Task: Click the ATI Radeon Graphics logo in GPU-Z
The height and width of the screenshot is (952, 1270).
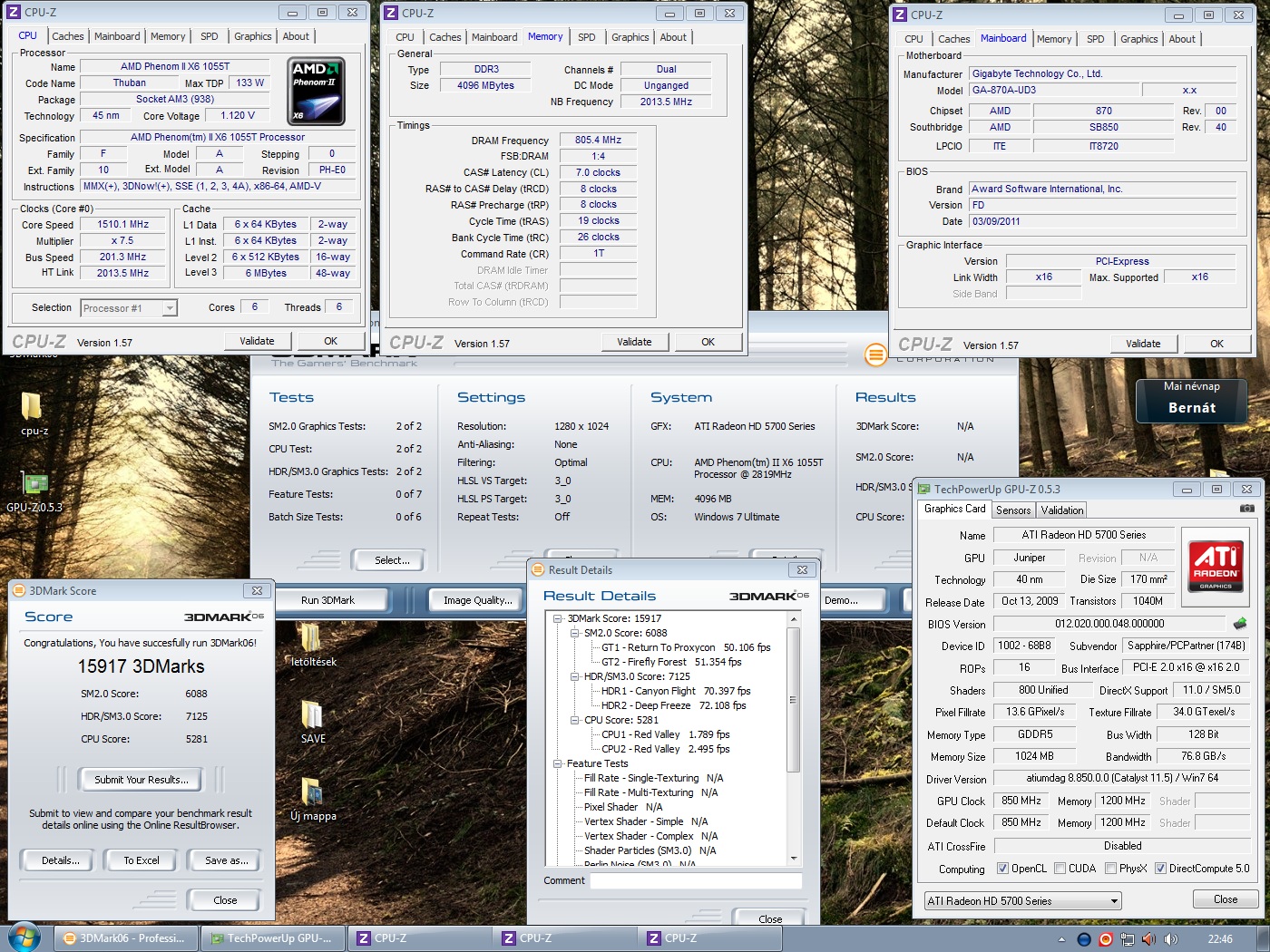Action: pyautogui.click(x=1216, y=567)
